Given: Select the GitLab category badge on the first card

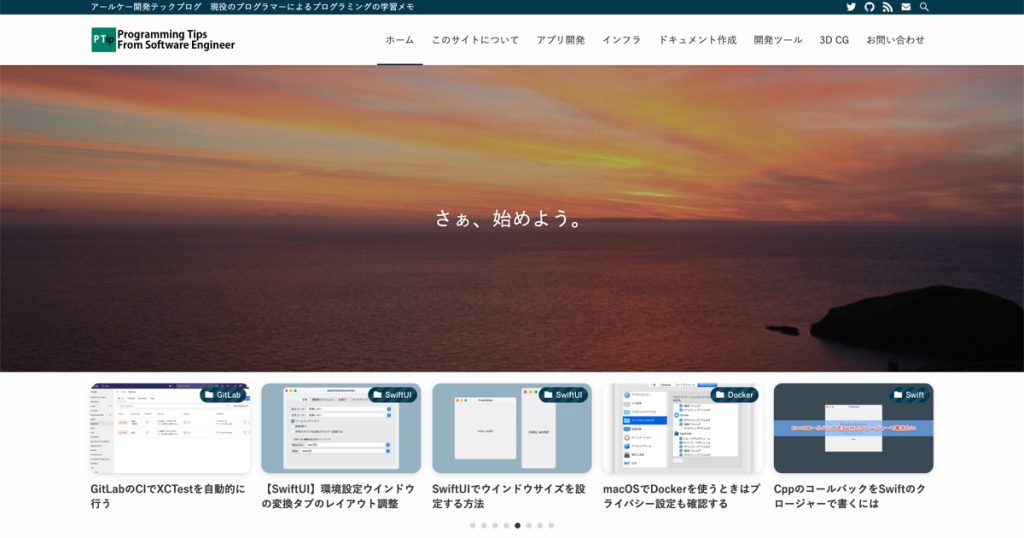Looking at the screenshot, I should (222, 395).
